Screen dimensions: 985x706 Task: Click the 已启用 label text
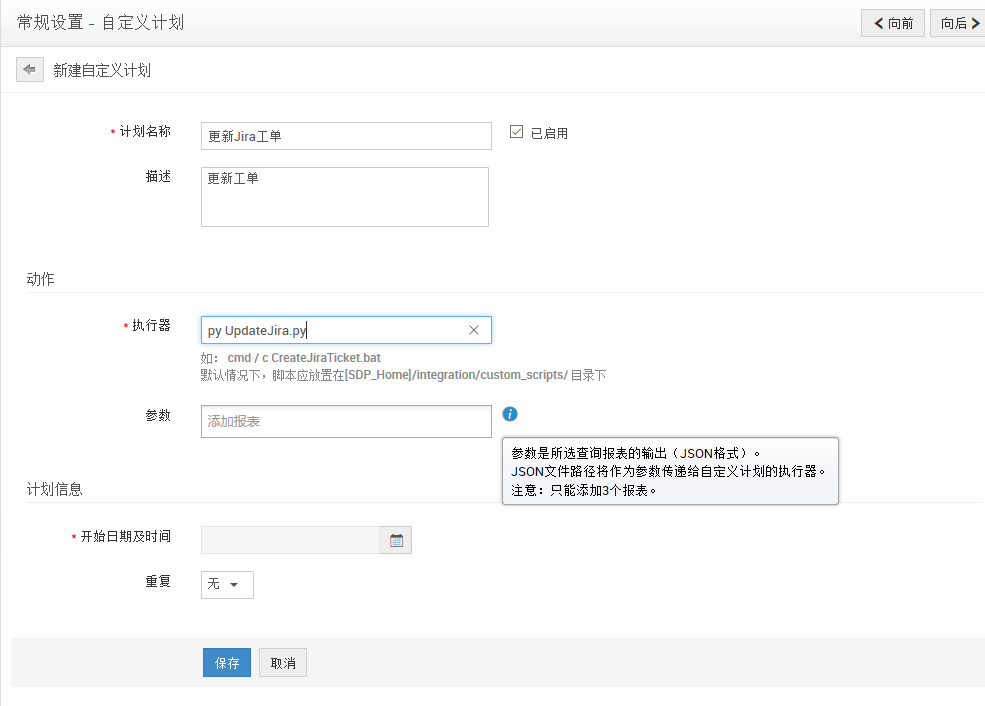click(x=549, y=133)
